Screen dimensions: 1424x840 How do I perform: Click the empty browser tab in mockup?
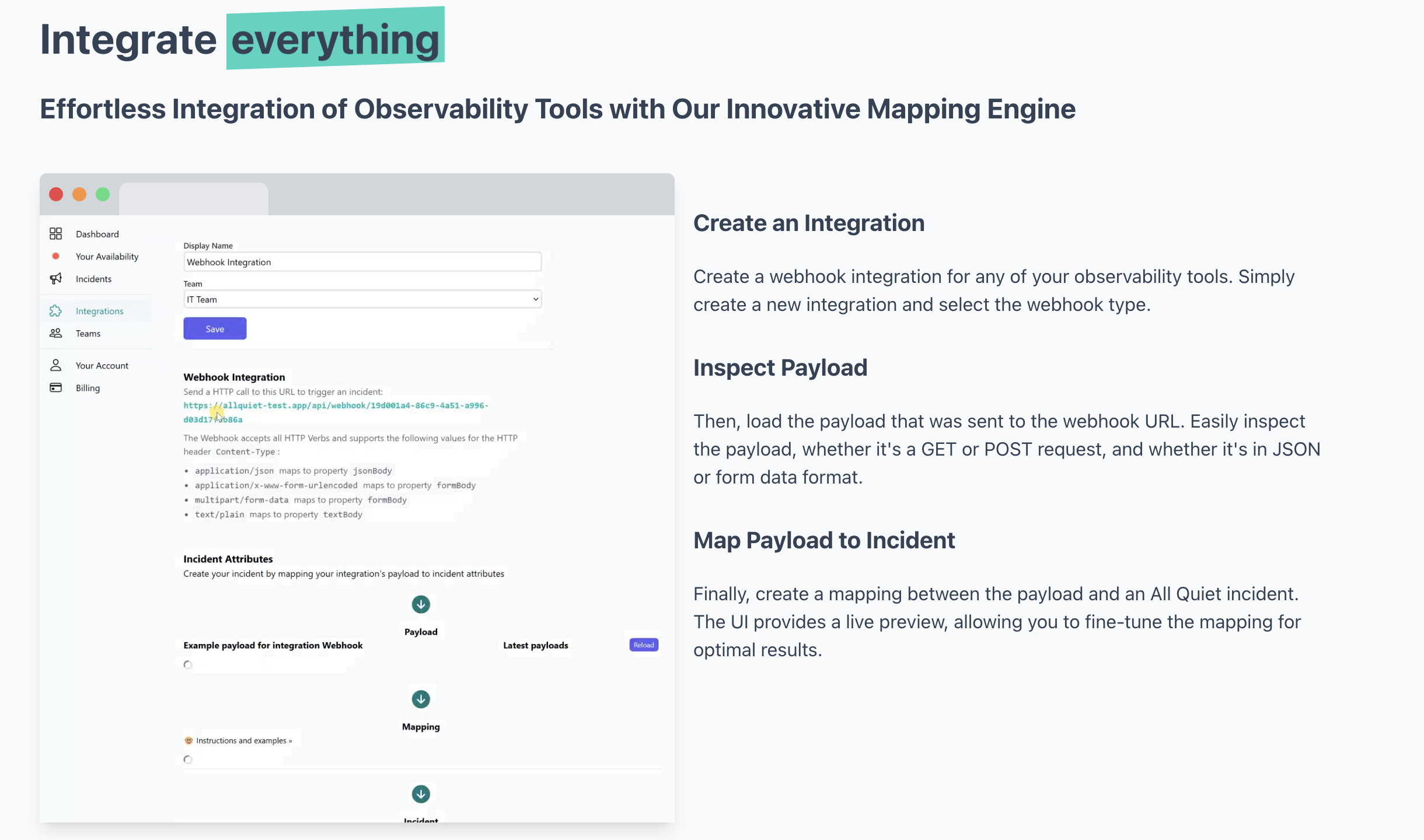pos(193,199)
